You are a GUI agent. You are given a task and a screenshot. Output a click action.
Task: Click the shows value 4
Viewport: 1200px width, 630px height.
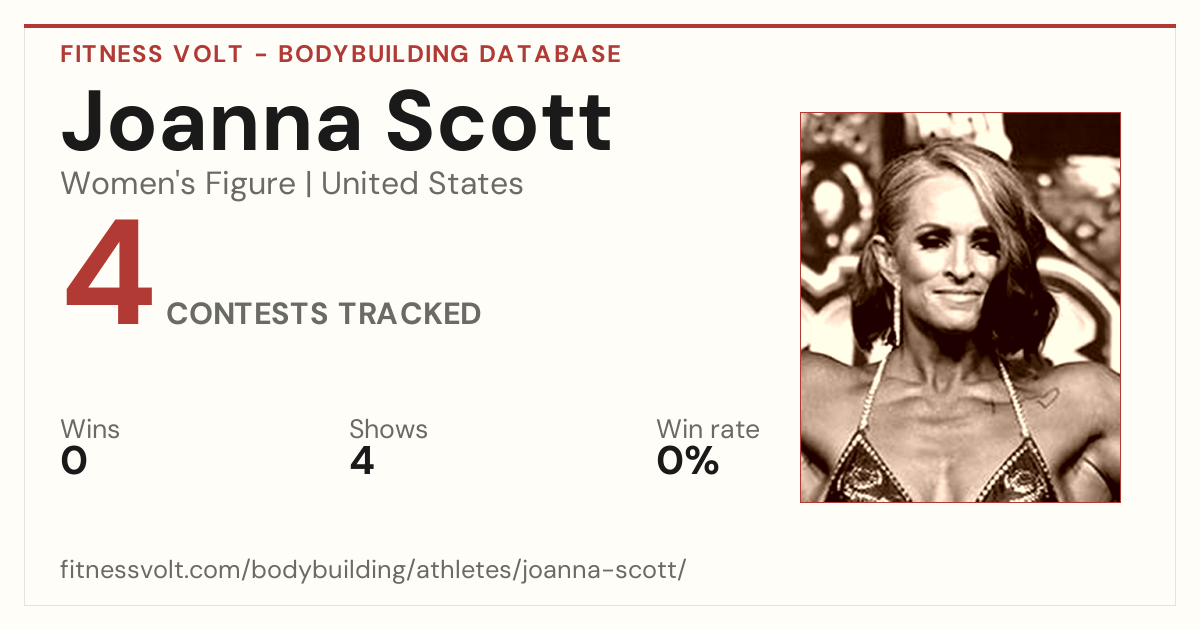[x=362, y=461]
